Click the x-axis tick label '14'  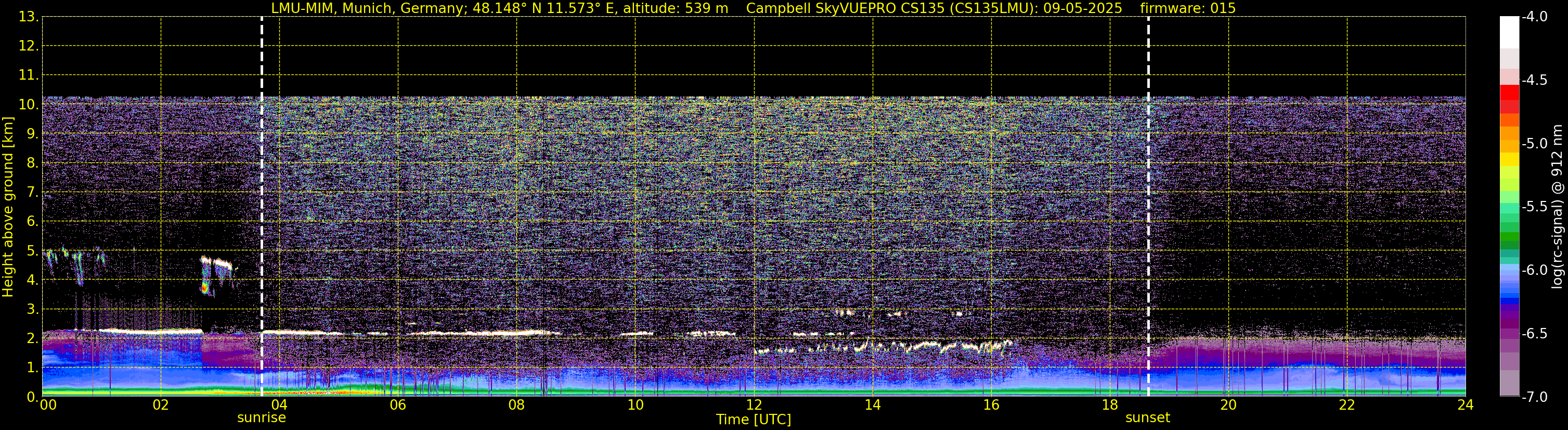click(x=872, y=405)
